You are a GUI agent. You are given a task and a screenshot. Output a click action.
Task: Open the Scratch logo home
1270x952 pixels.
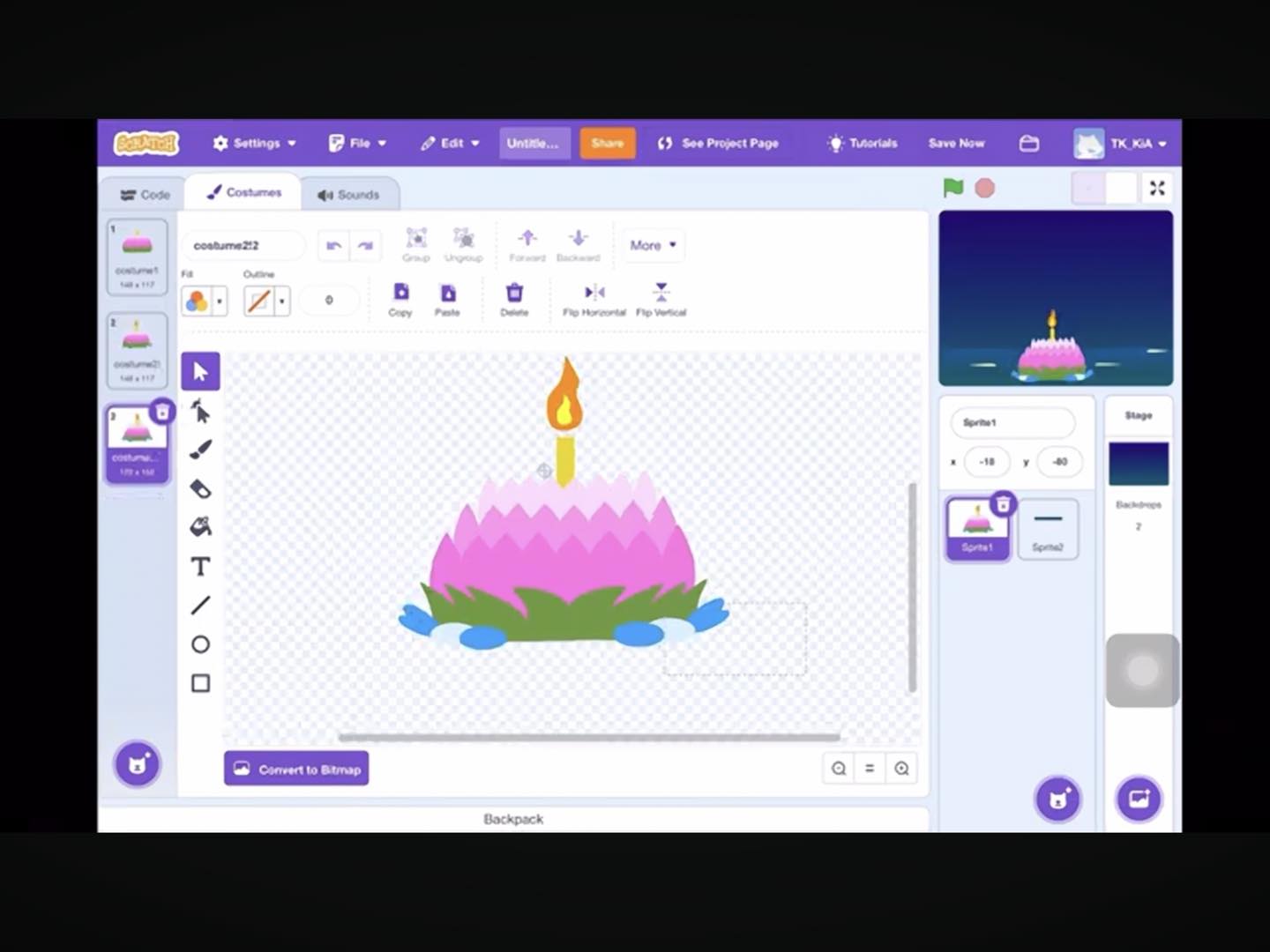tap(146, 143)
